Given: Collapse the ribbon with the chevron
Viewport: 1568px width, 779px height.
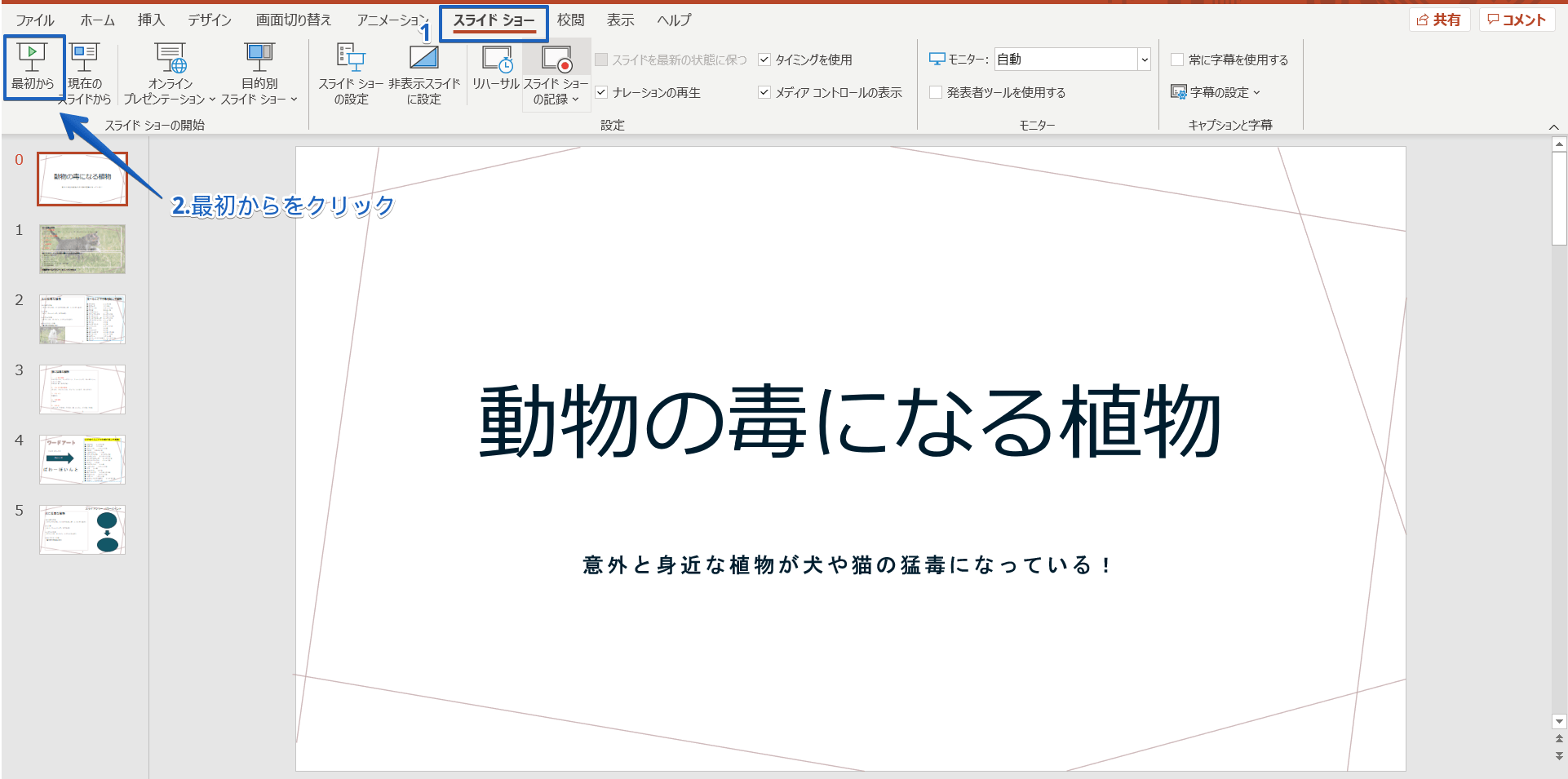Looking at the screenshot, I should coord(1555,126).
